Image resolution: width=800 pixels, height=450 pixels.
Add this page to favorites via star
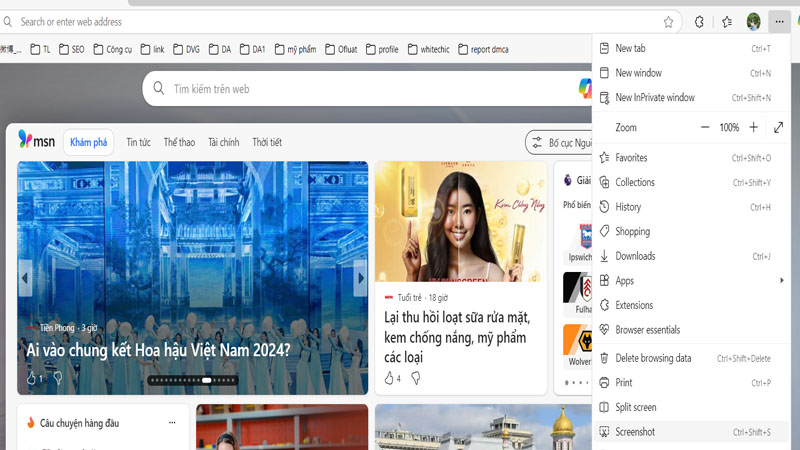coord(668,22)
